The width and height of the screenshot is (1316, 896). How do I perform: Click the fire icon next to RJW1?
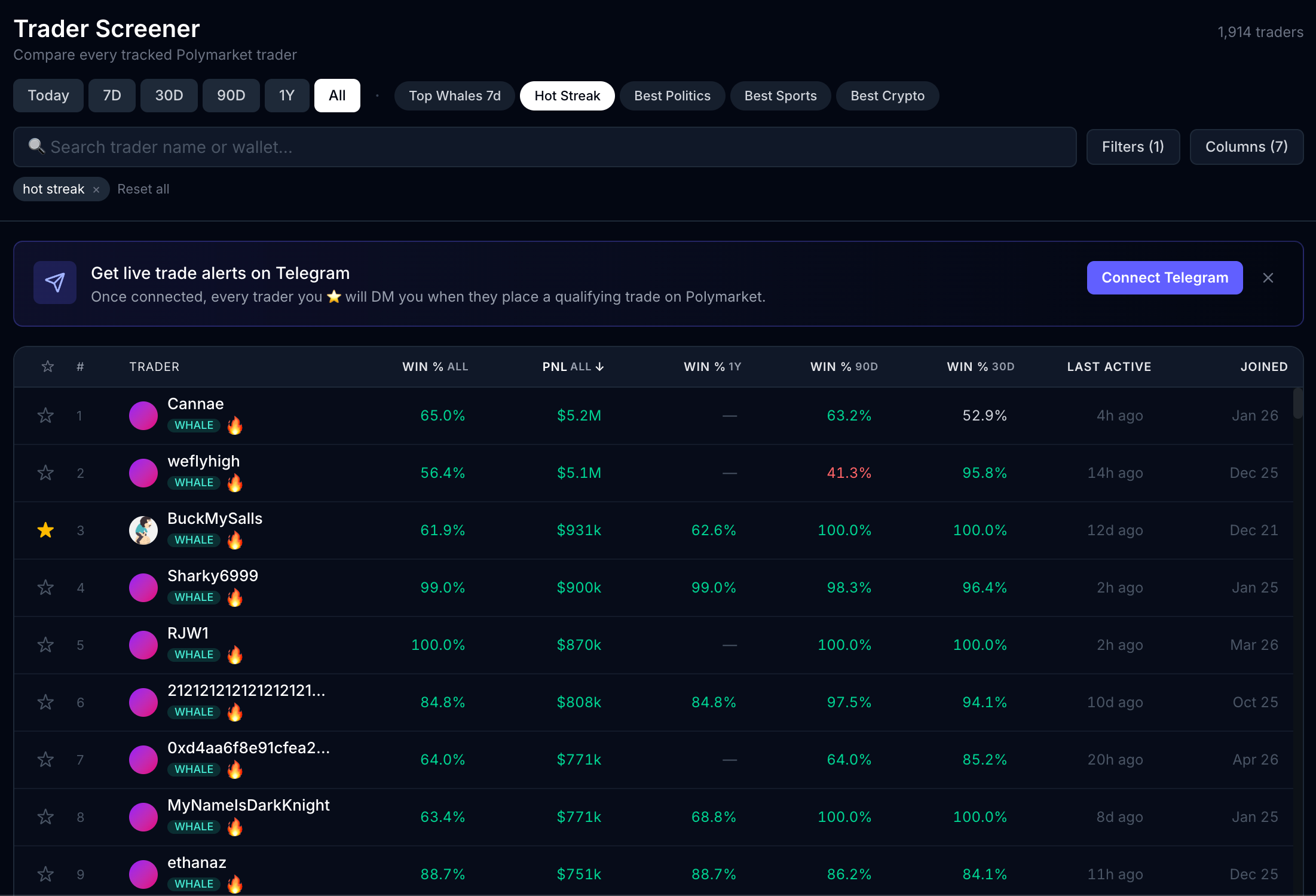point(235,655)
